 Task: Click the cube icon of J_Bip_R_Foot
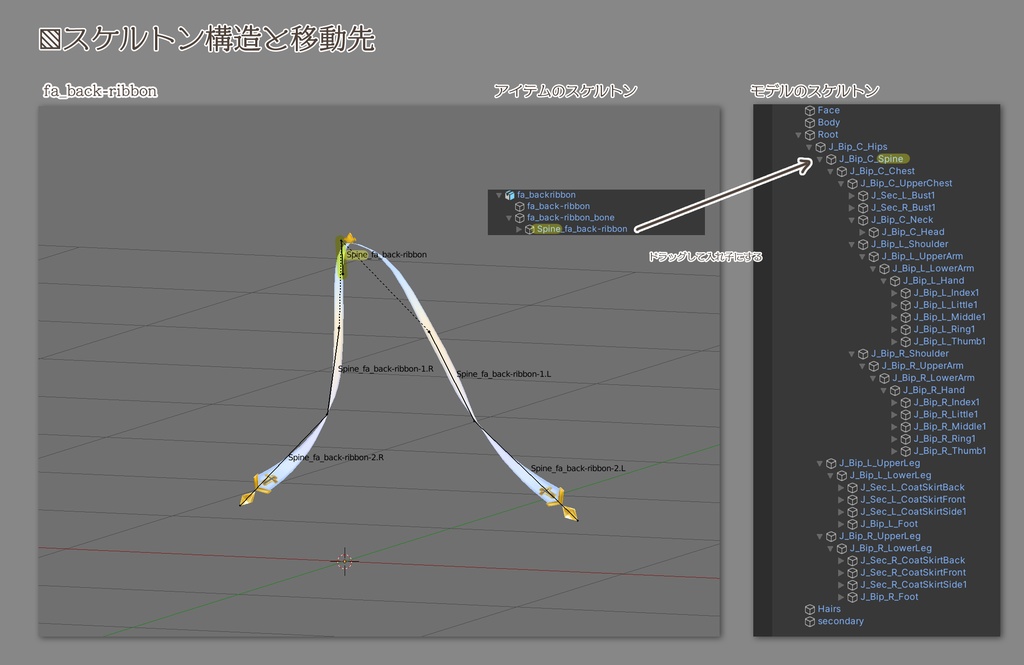(x=852, y=597)
